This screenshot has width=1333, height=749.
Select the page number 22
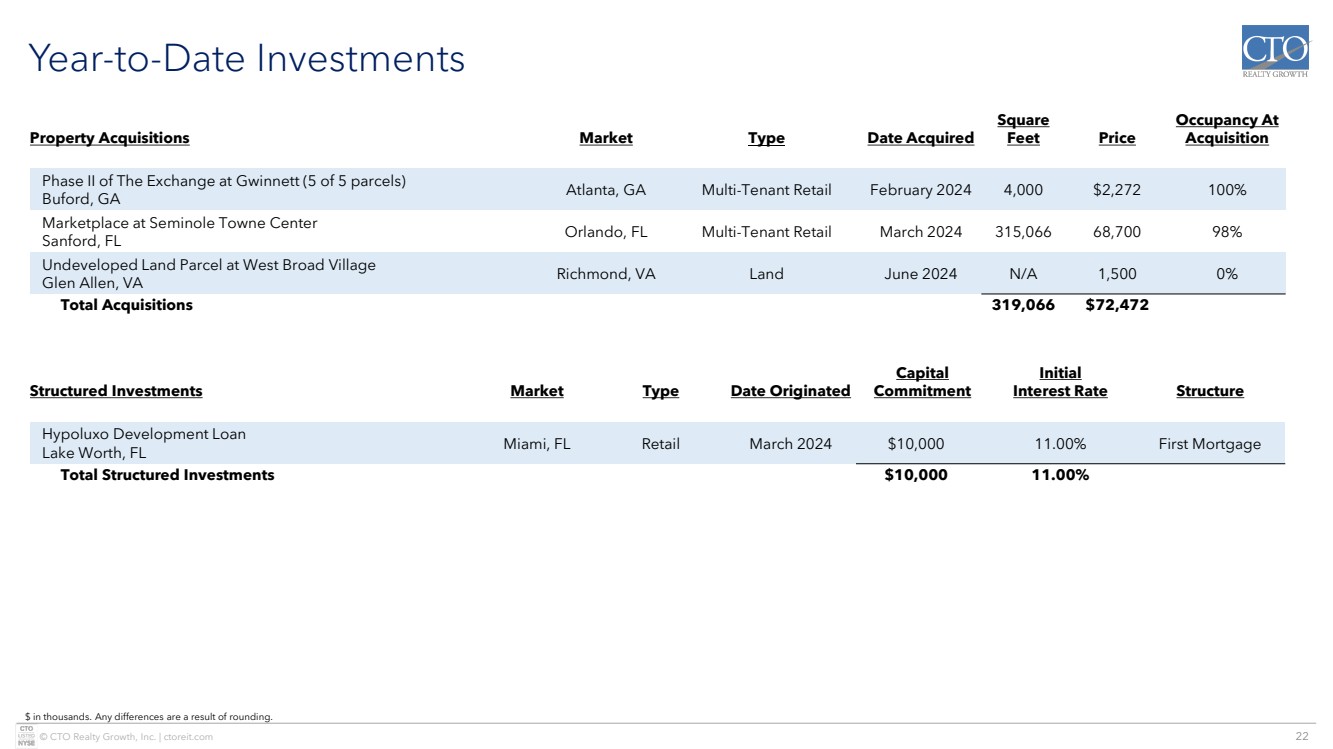(x=1301, y=737)
